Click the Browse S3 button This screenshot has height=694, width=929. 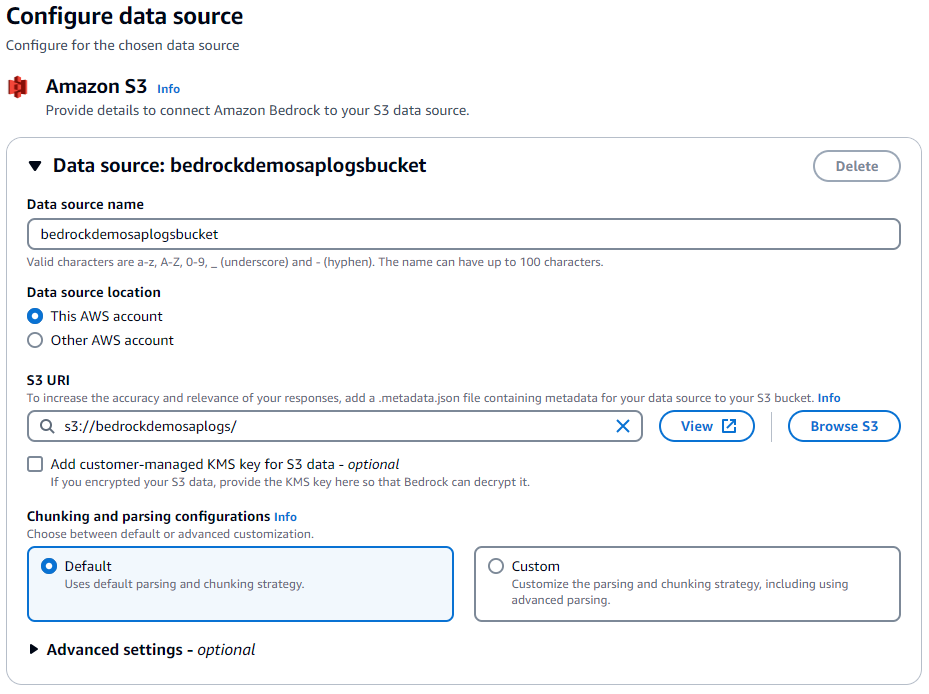(x=844, y=426)
